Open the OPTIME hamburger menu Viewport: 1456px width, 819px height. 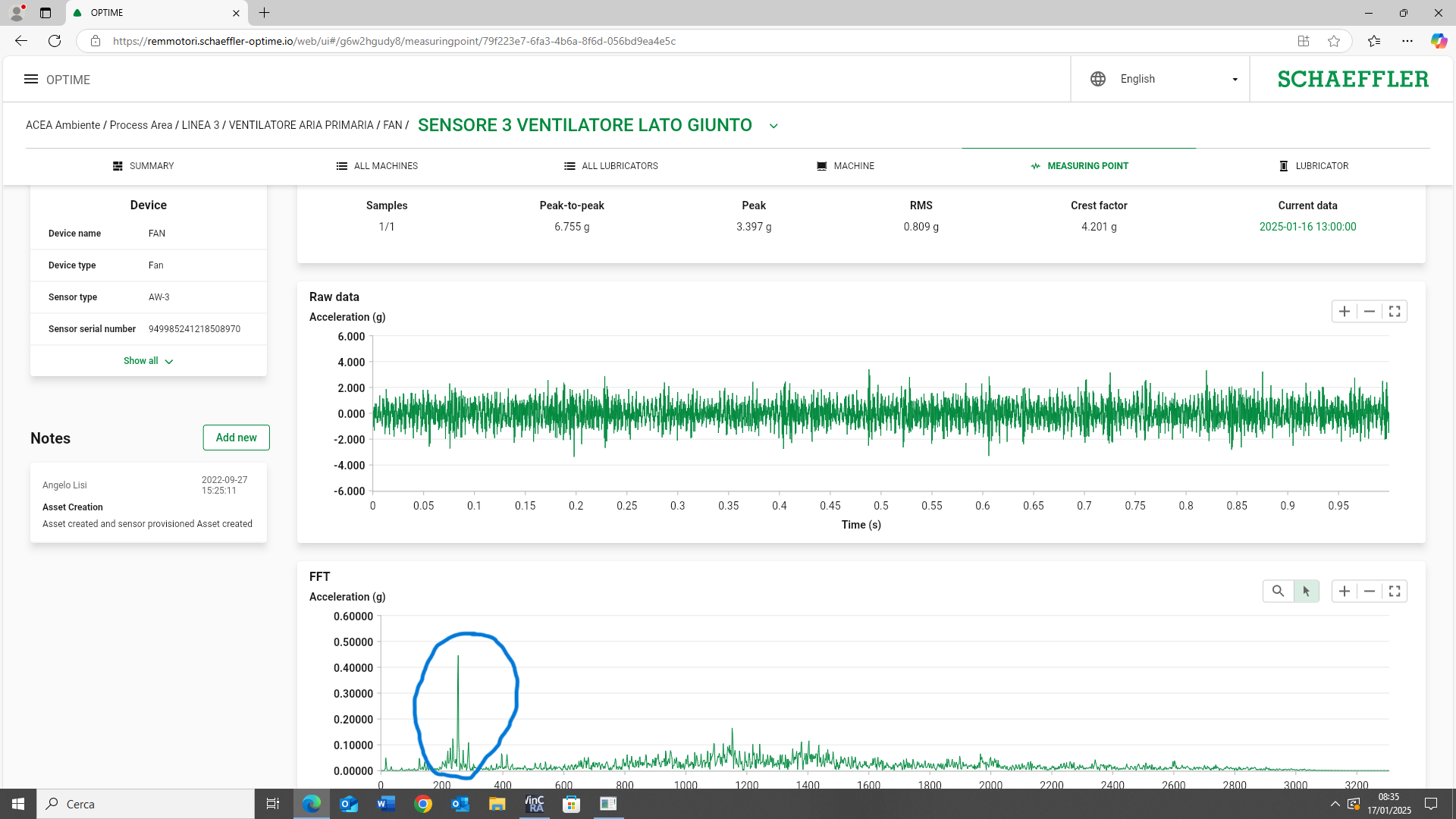31,79
